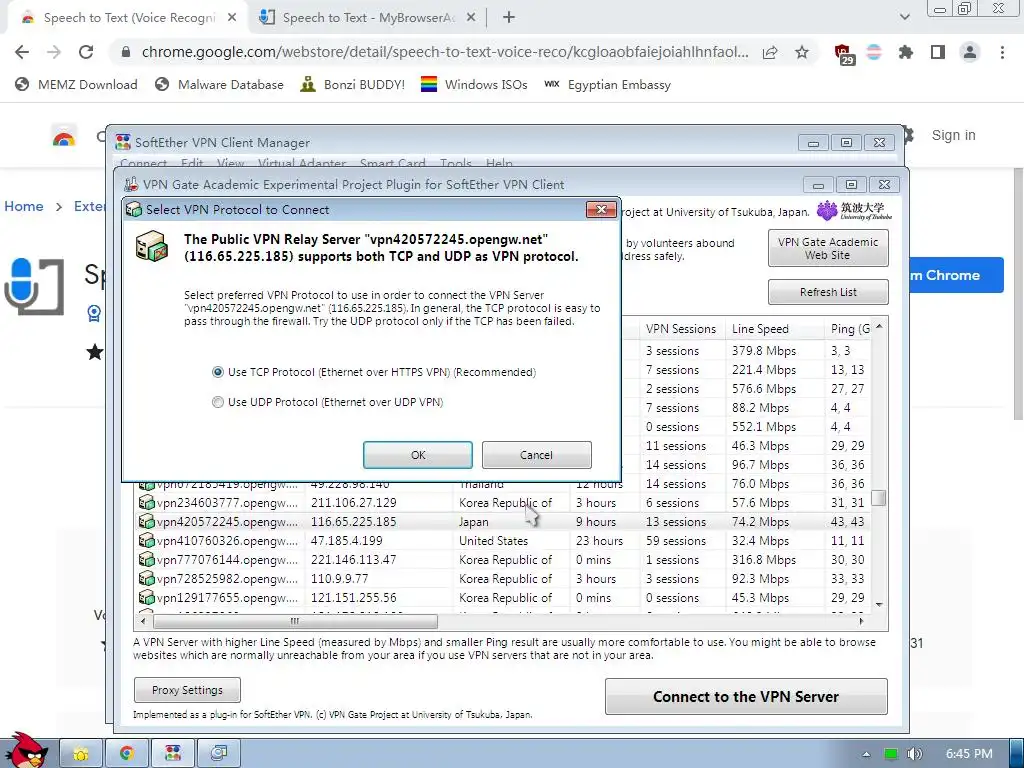Cancel the VPN protocol dialog

point(536,455)
